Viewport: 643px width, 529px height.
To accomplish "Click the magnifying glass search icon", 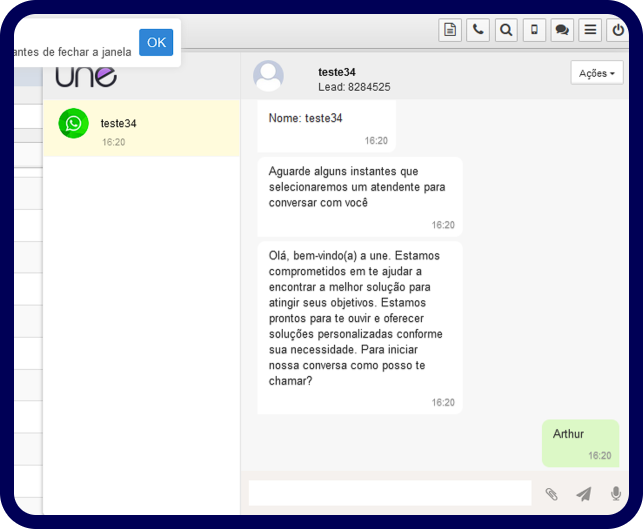I will [x=506, y=30].
